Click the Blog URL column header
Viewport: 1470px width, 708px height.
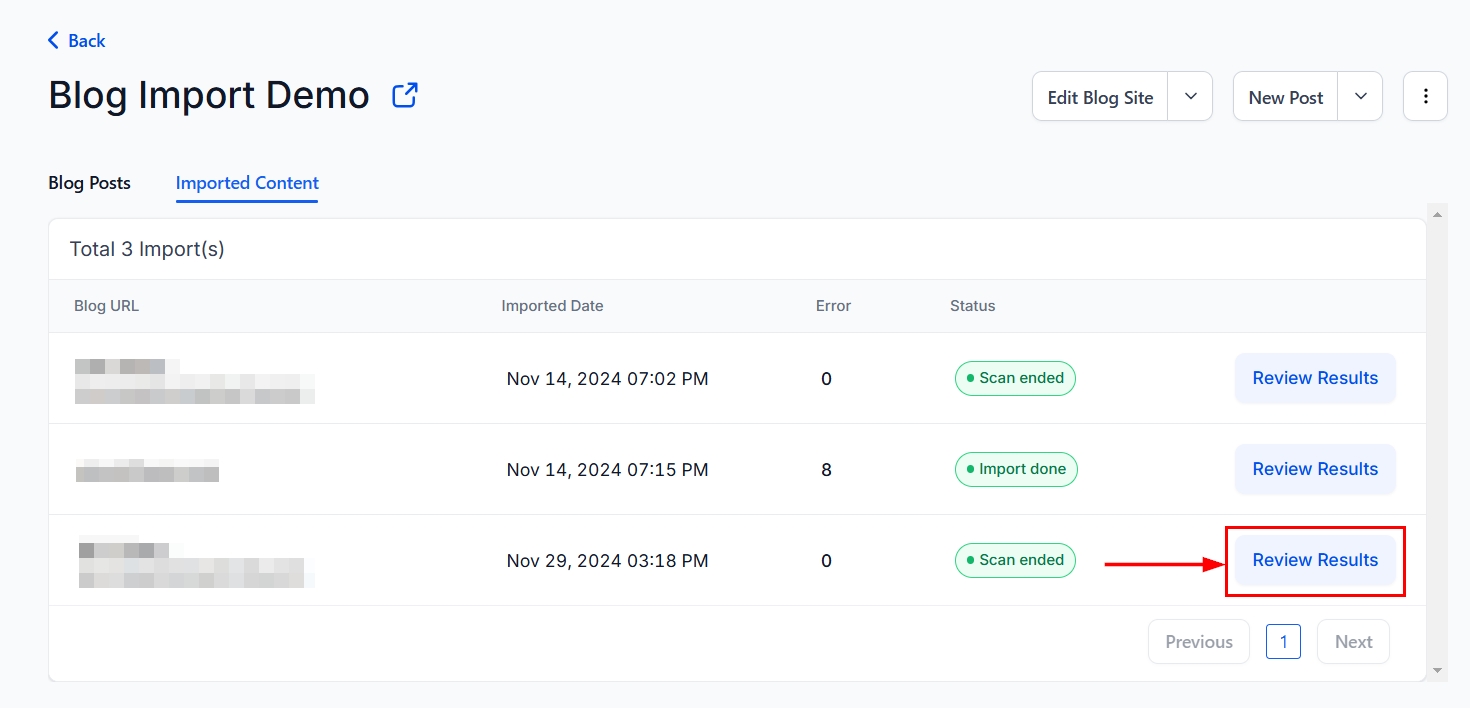(x=106, y=306)
